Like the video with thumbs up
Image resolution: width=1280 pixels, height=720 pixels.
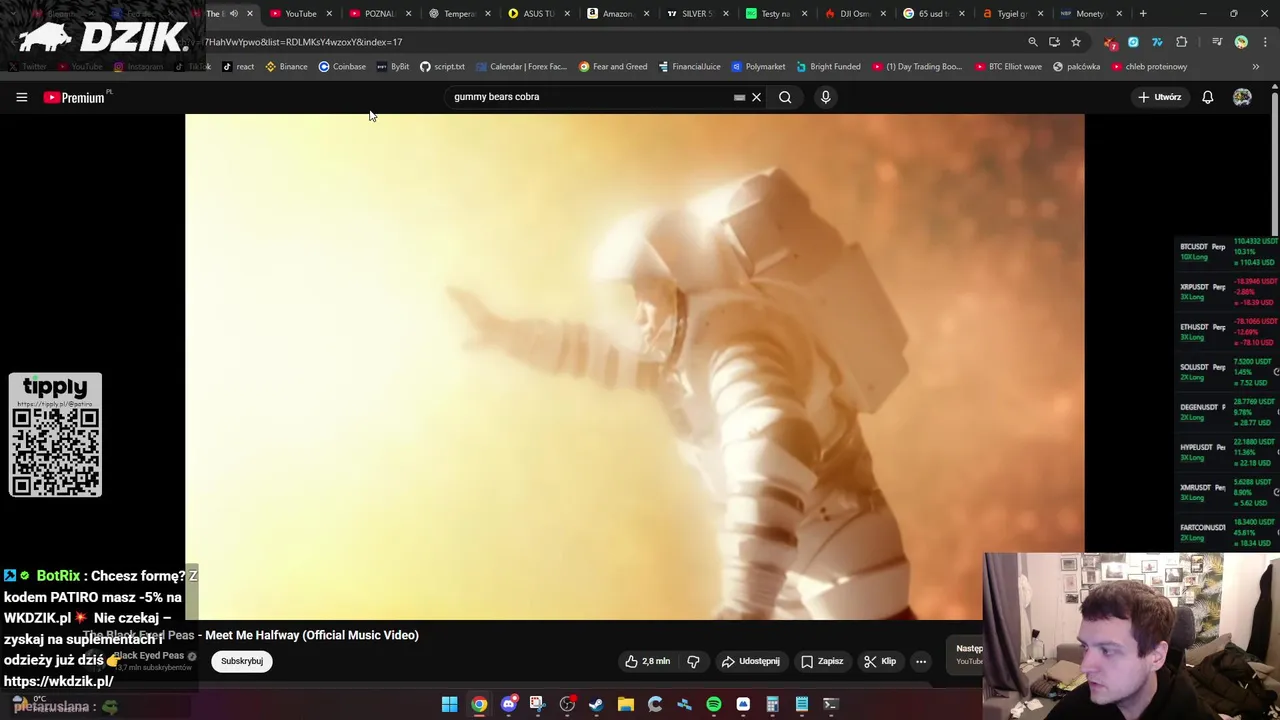point(647,661)
